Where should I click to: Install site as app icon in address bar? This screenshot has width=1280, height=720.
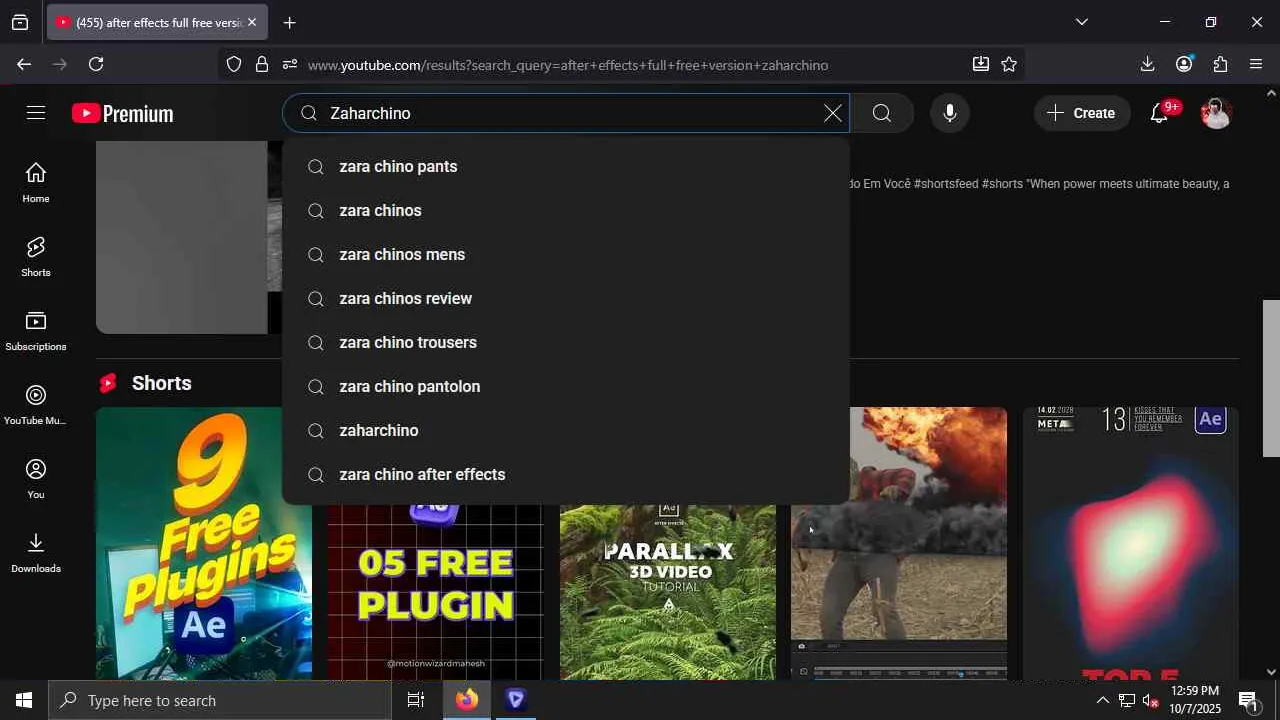tap(981, 64)
